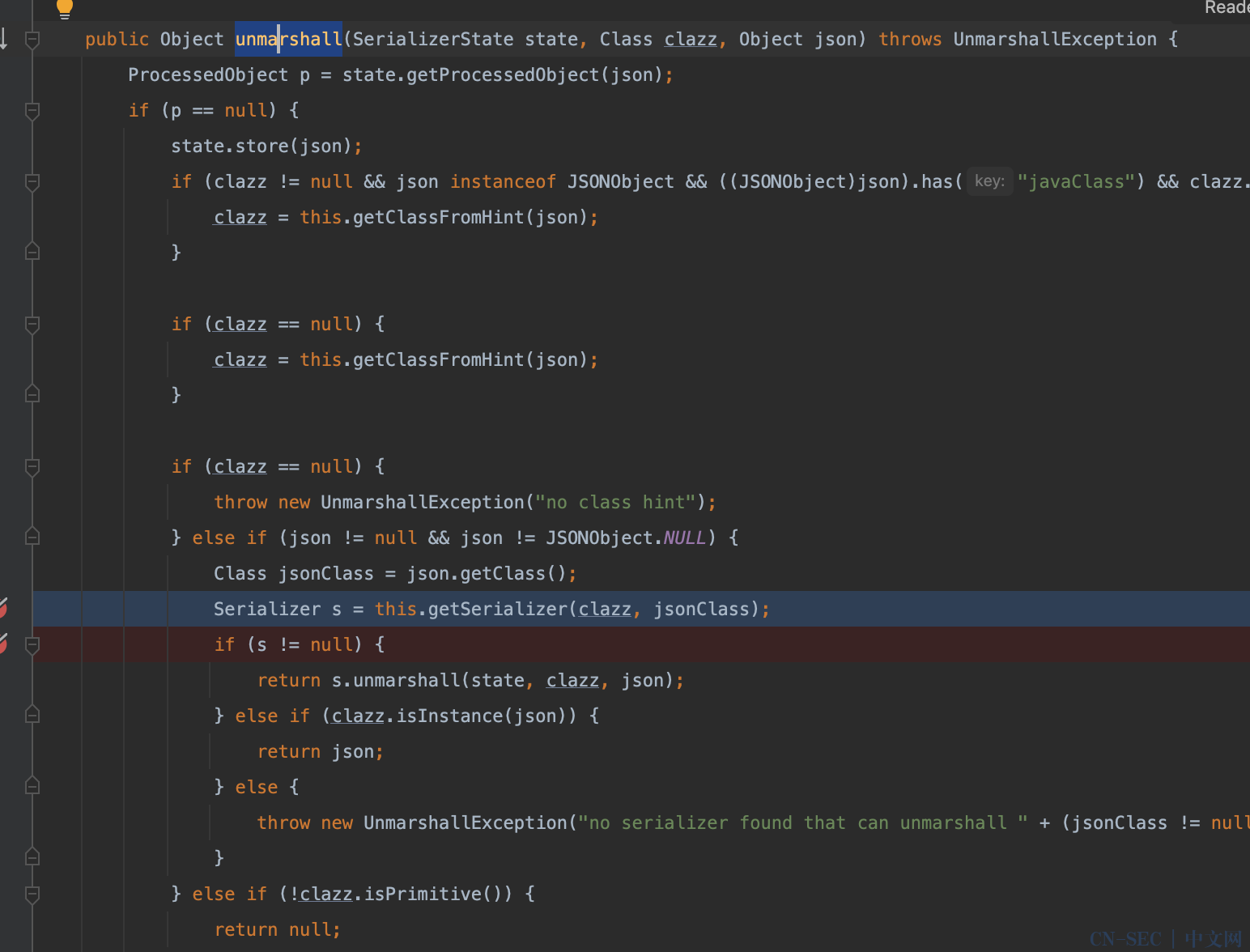Image resolution: width=1250 pixels, height=952 pixels.
Task: Click 'JSONObject.NULL' constant
Action: pyautogui.click(x=626, y=538)
